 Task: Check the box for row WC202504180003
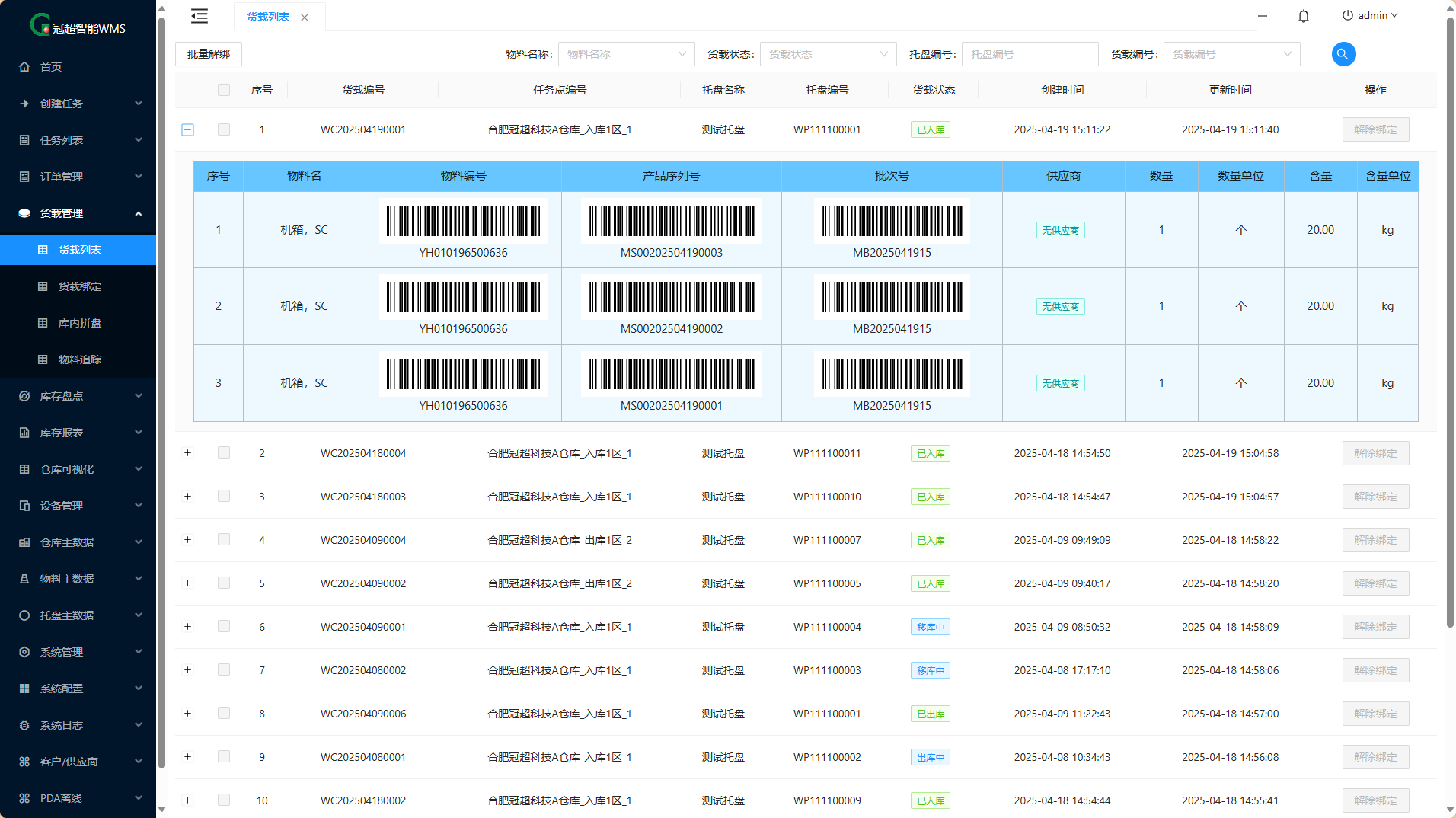pyautogui.click(x=224, y=496)
